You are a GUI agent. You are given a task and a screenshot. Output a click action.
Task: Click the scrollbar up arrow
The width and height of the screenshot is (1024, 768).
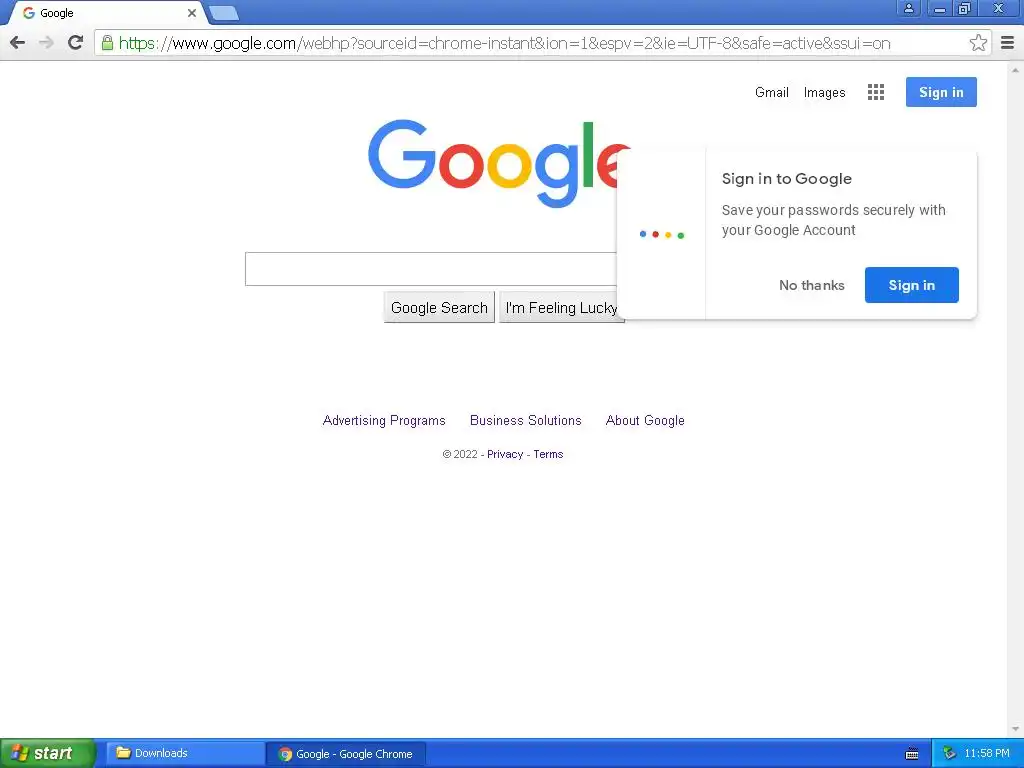pyautogui.click(x=1015, y=69)
